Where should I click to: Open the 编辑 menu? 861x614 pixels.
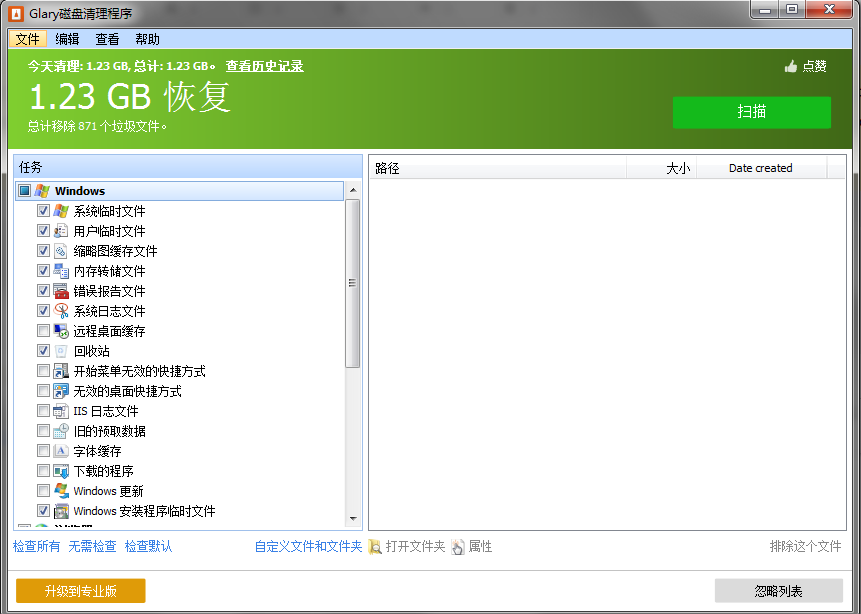coord(67,39)
